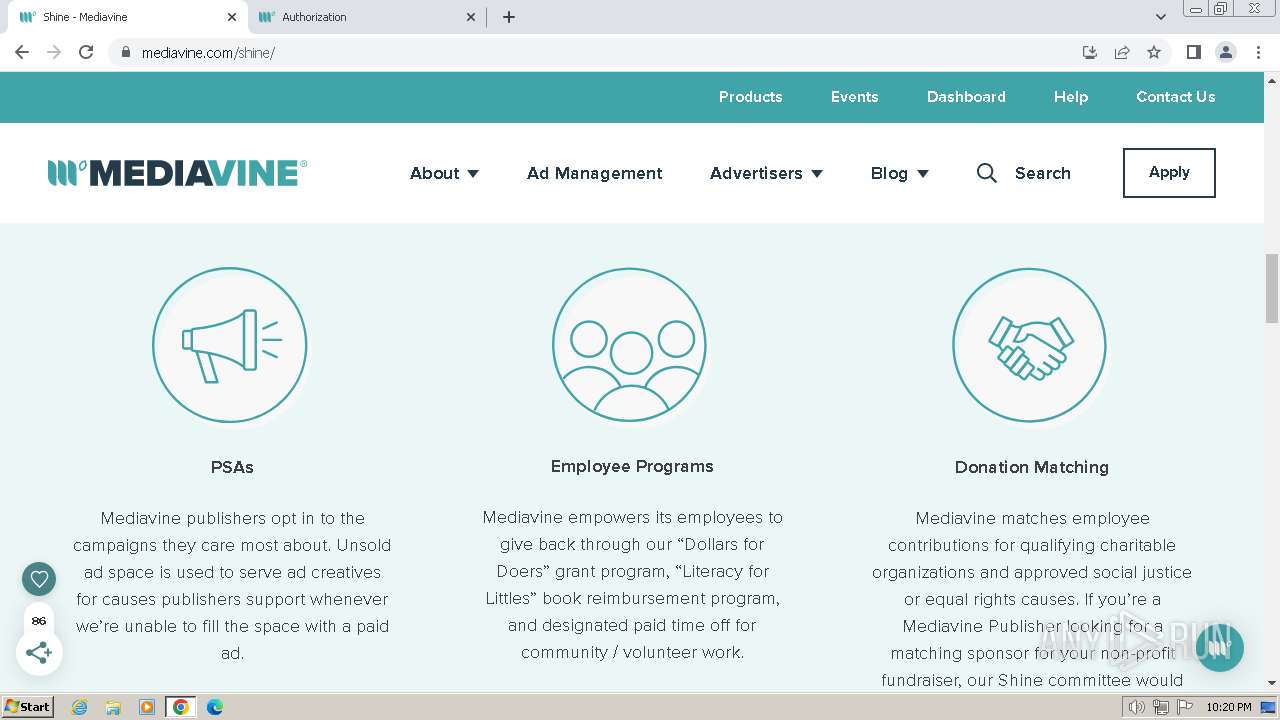Click the taskbar clock showing 10:20 PM
Screen dimensions: 1280x720
coord(1229,707)
